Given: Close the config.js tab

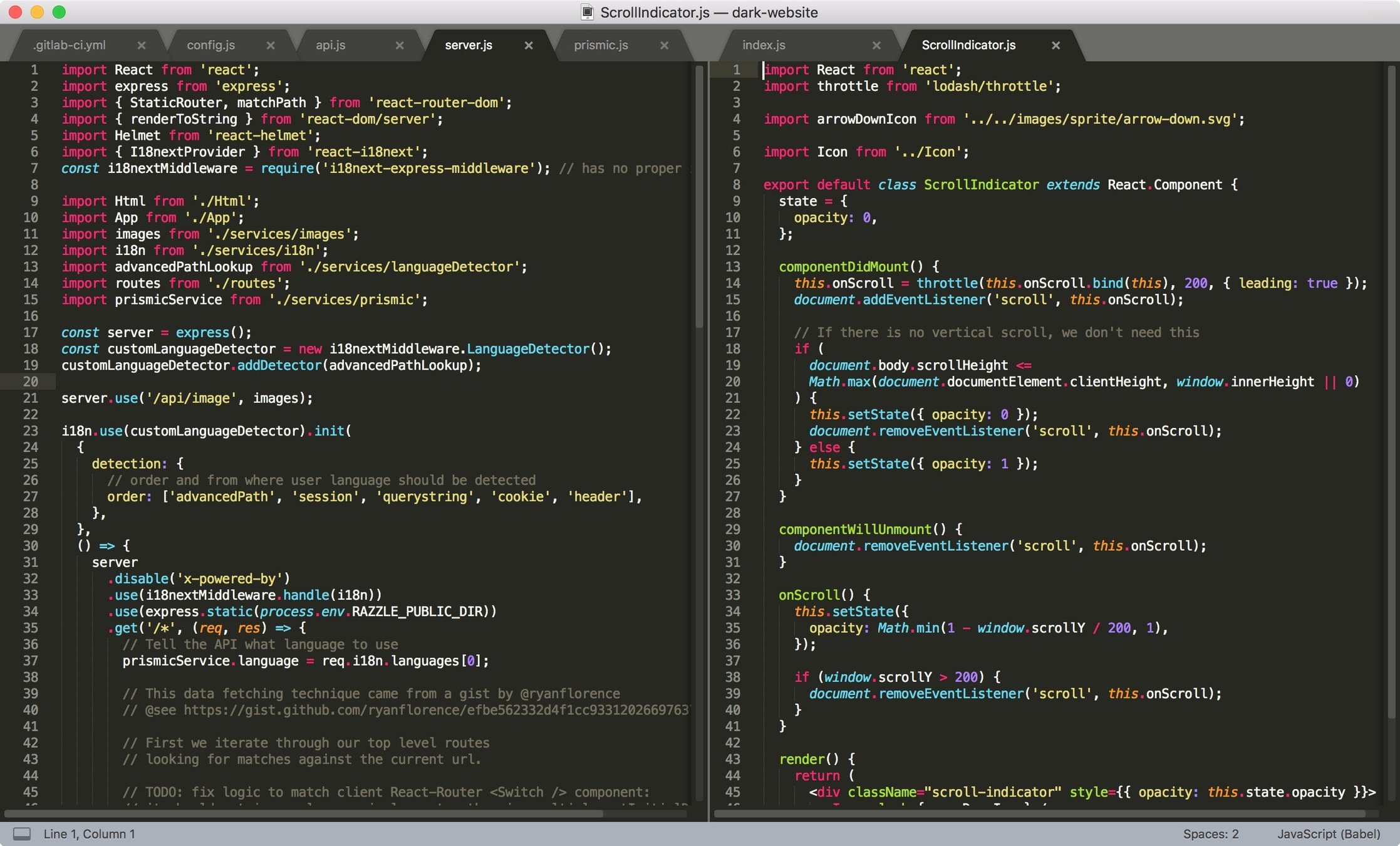Looking at the screenshot, I should (x=271, y=45).
